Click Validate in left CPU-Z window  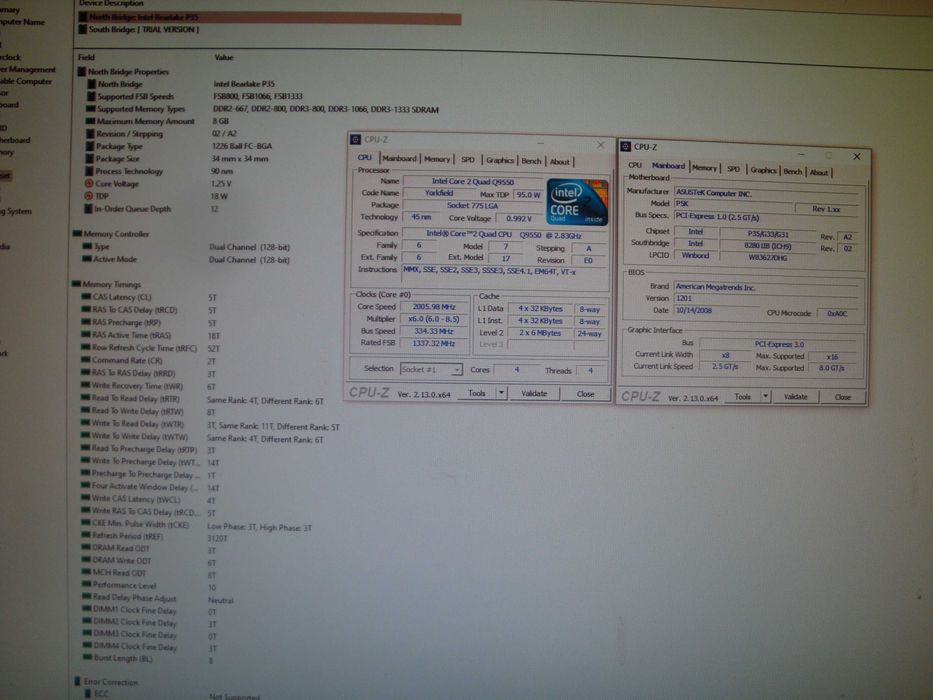(534, 394)
